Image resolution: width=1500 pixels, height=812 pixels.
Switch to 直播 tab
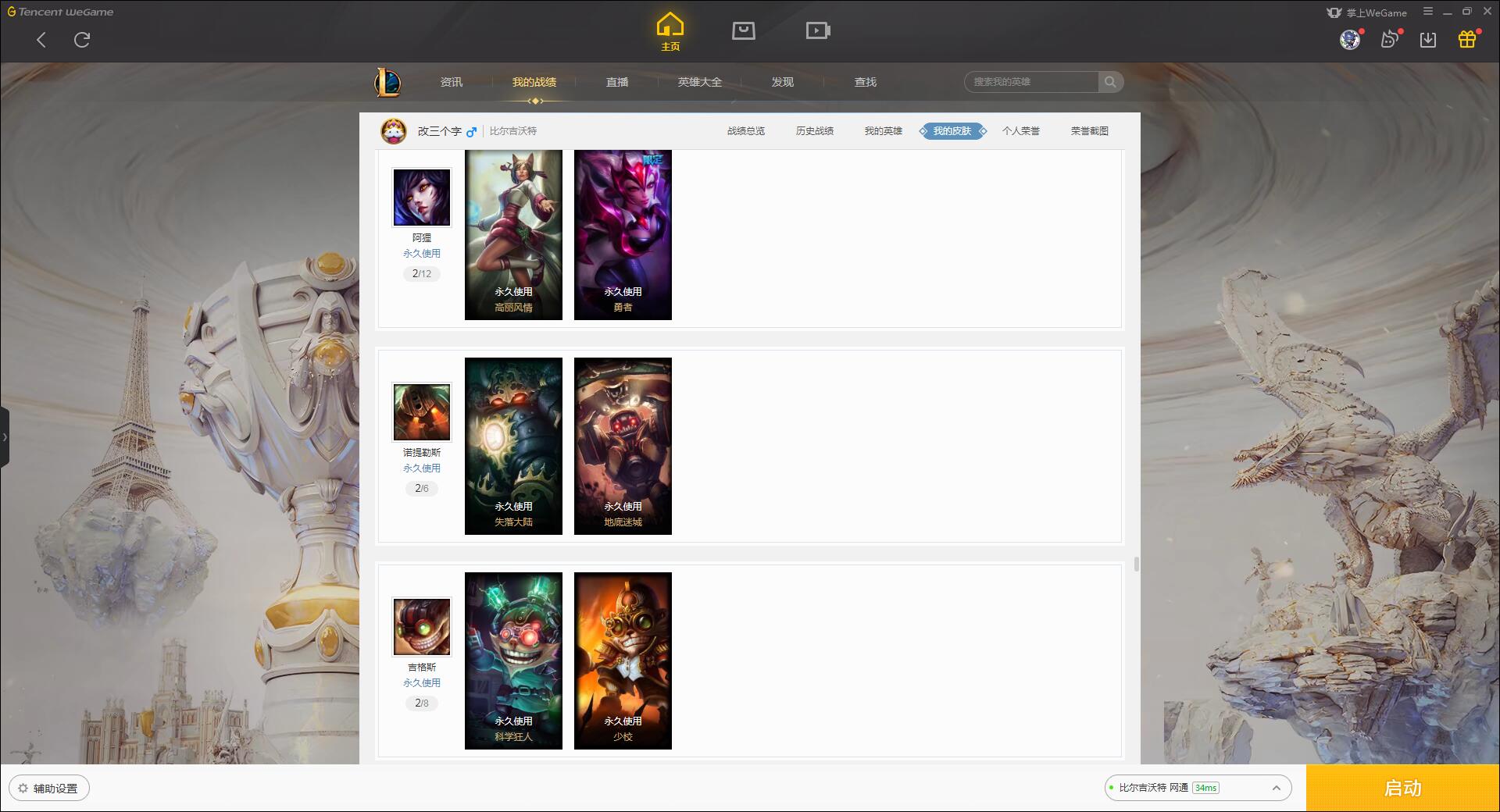617,82
